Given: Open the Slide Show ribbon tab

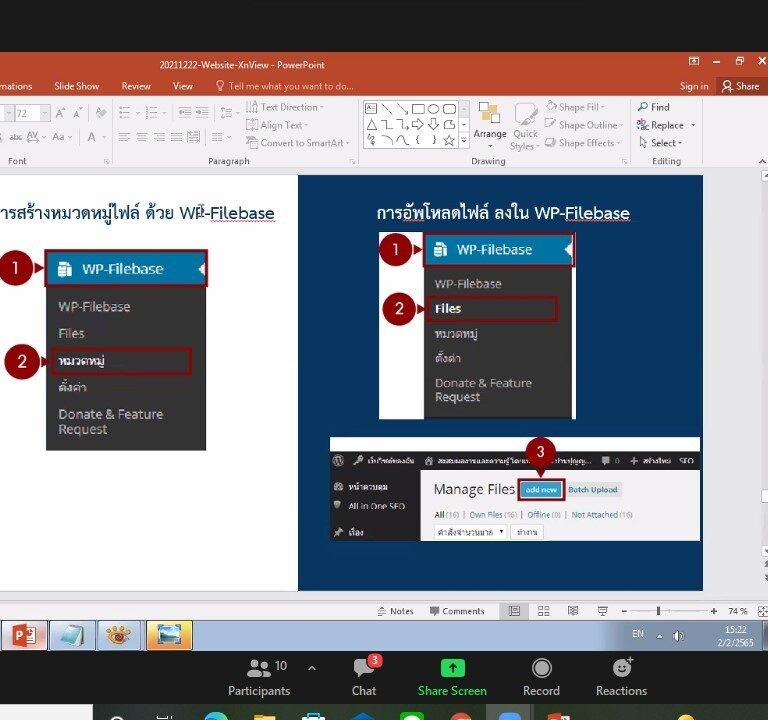Looking at the screenshot, I should click(x=76, y=86).
